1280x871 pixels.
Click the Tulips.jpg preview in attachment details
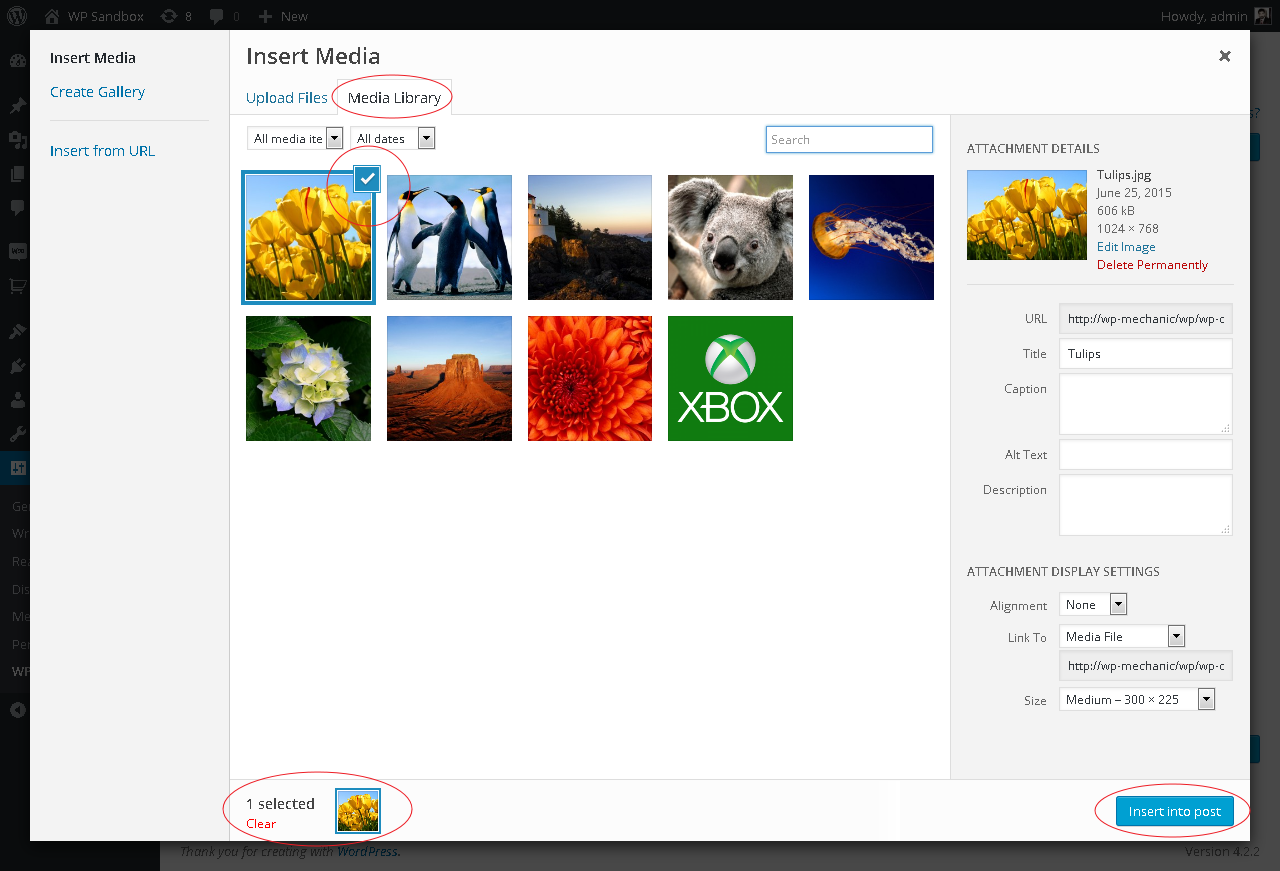(x=1027, y=215)
